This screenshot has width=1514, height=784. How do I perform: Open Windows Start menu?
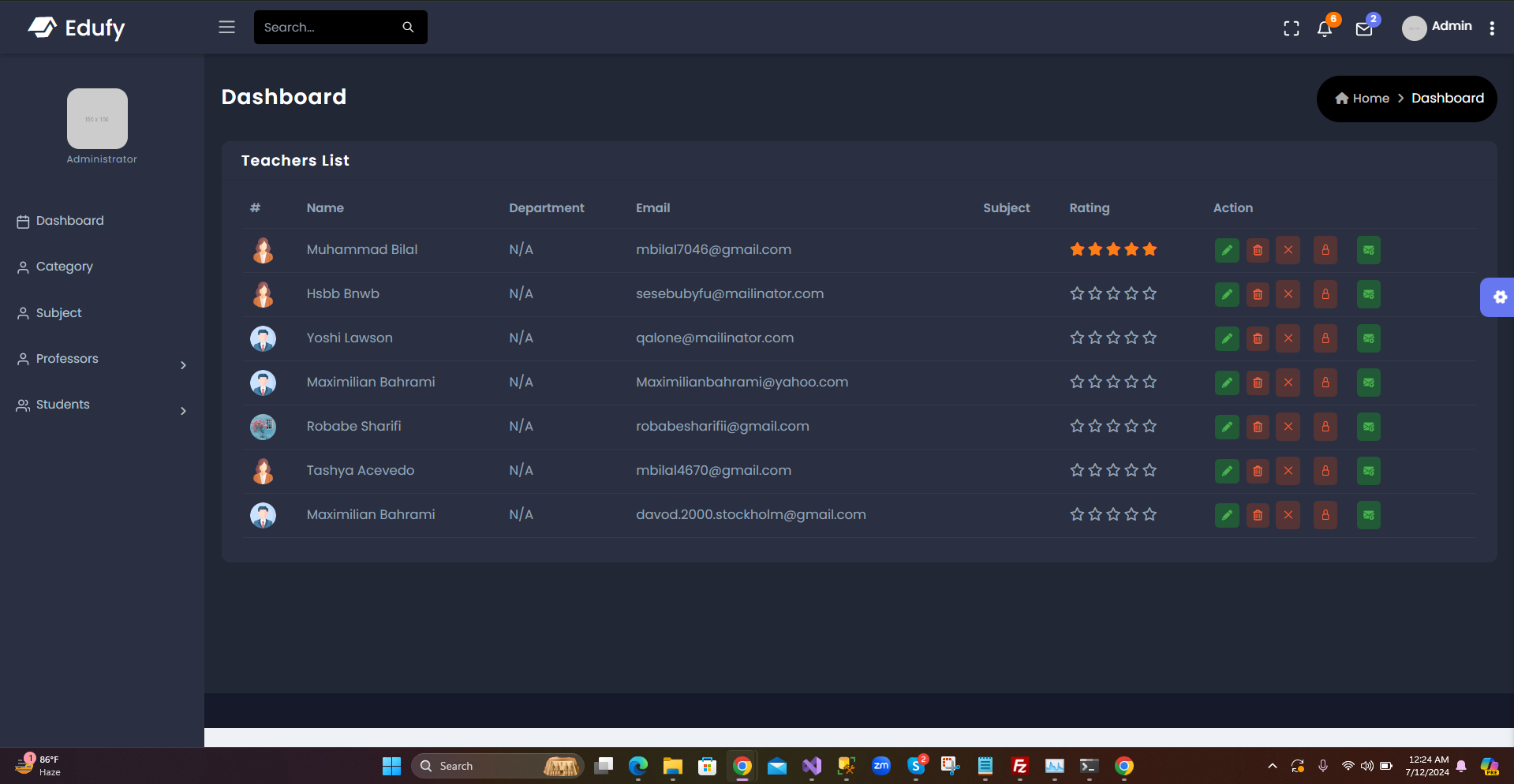point(391,766)
